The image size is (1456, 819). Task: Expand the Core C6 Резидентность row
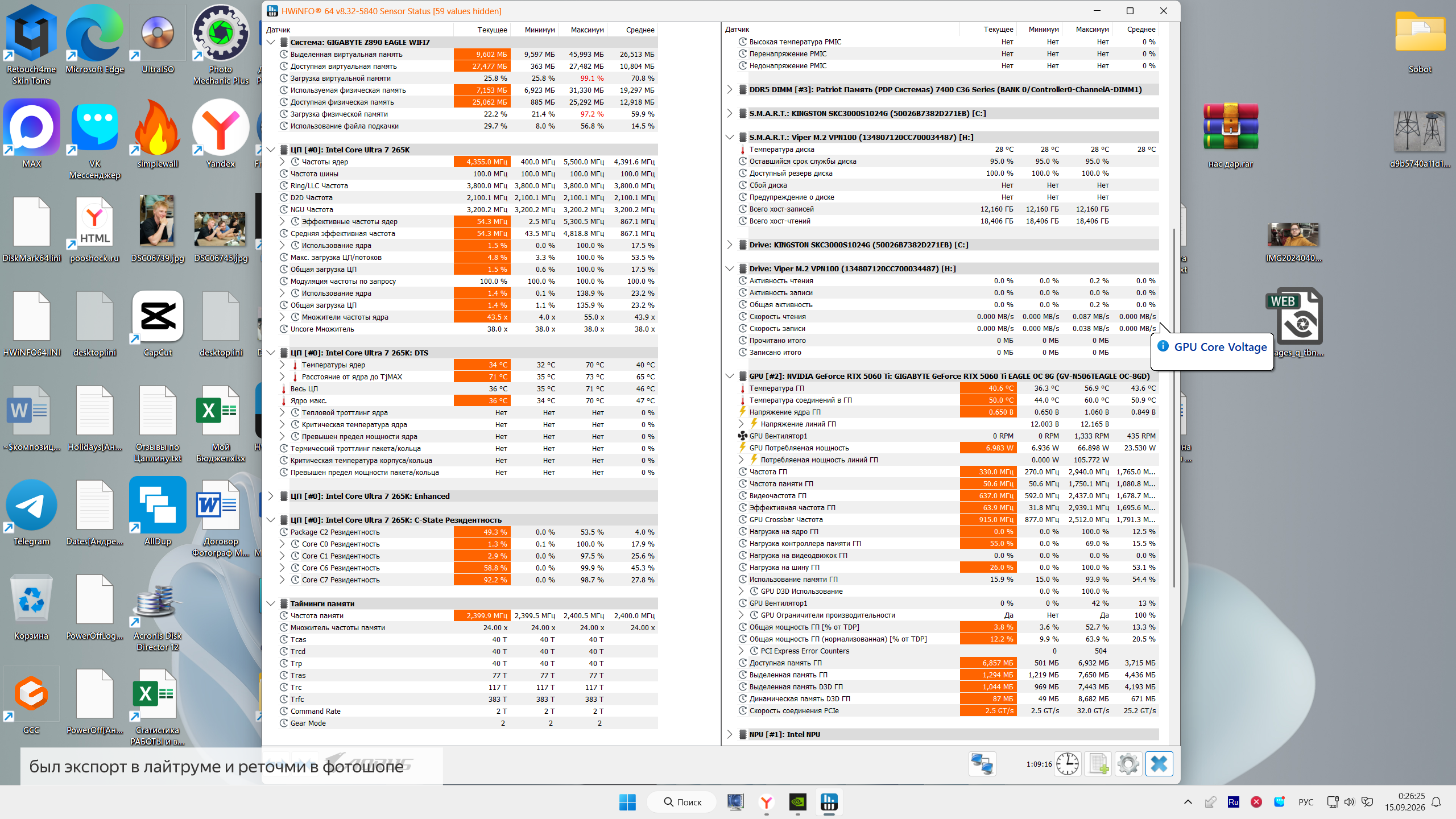(x=282, y=568)
